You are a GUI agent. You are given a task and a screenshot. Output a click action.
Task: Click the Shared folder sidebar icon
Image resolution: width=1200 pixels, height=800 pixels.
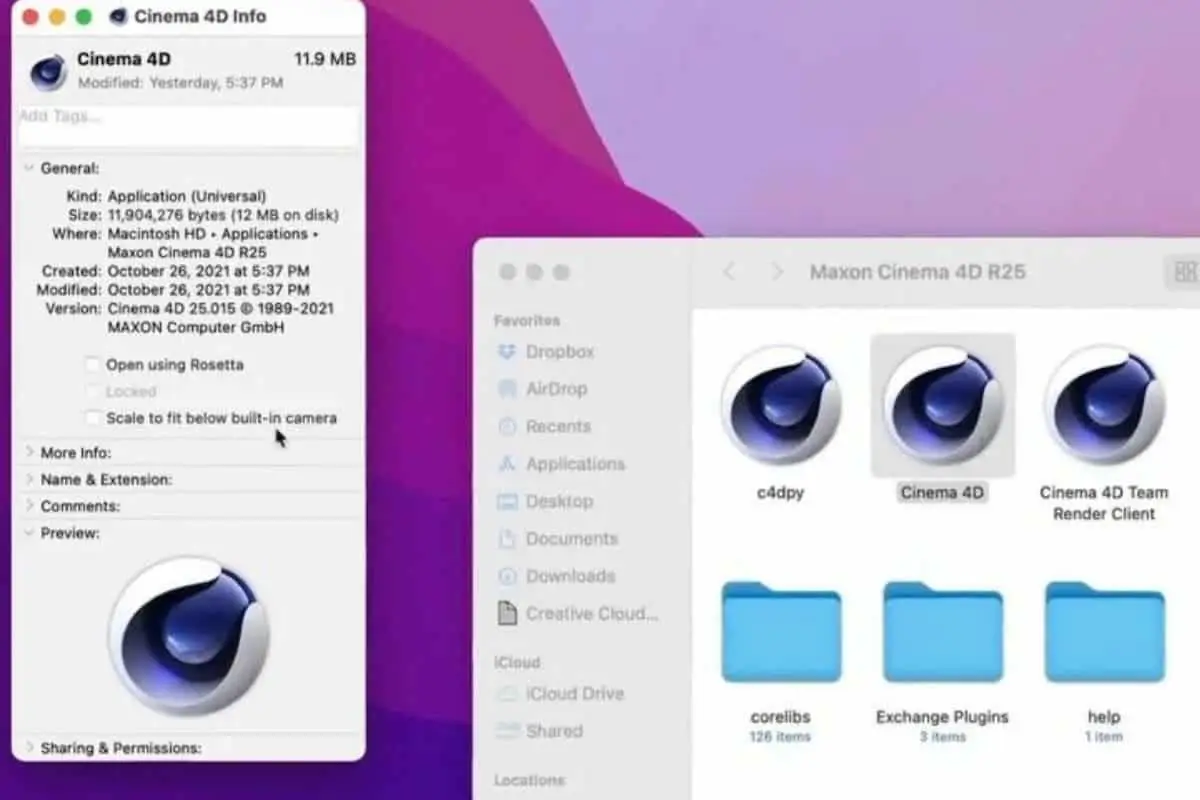pos(507,731)
